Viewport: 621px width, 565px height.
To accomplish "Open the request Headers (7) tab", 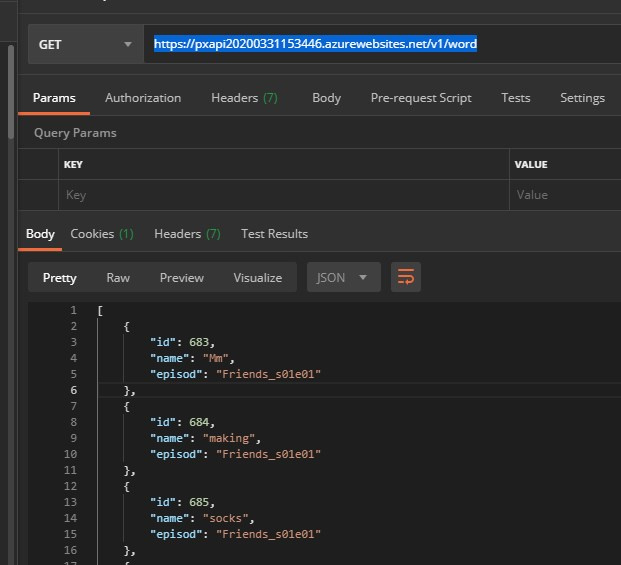I will 244,98.
